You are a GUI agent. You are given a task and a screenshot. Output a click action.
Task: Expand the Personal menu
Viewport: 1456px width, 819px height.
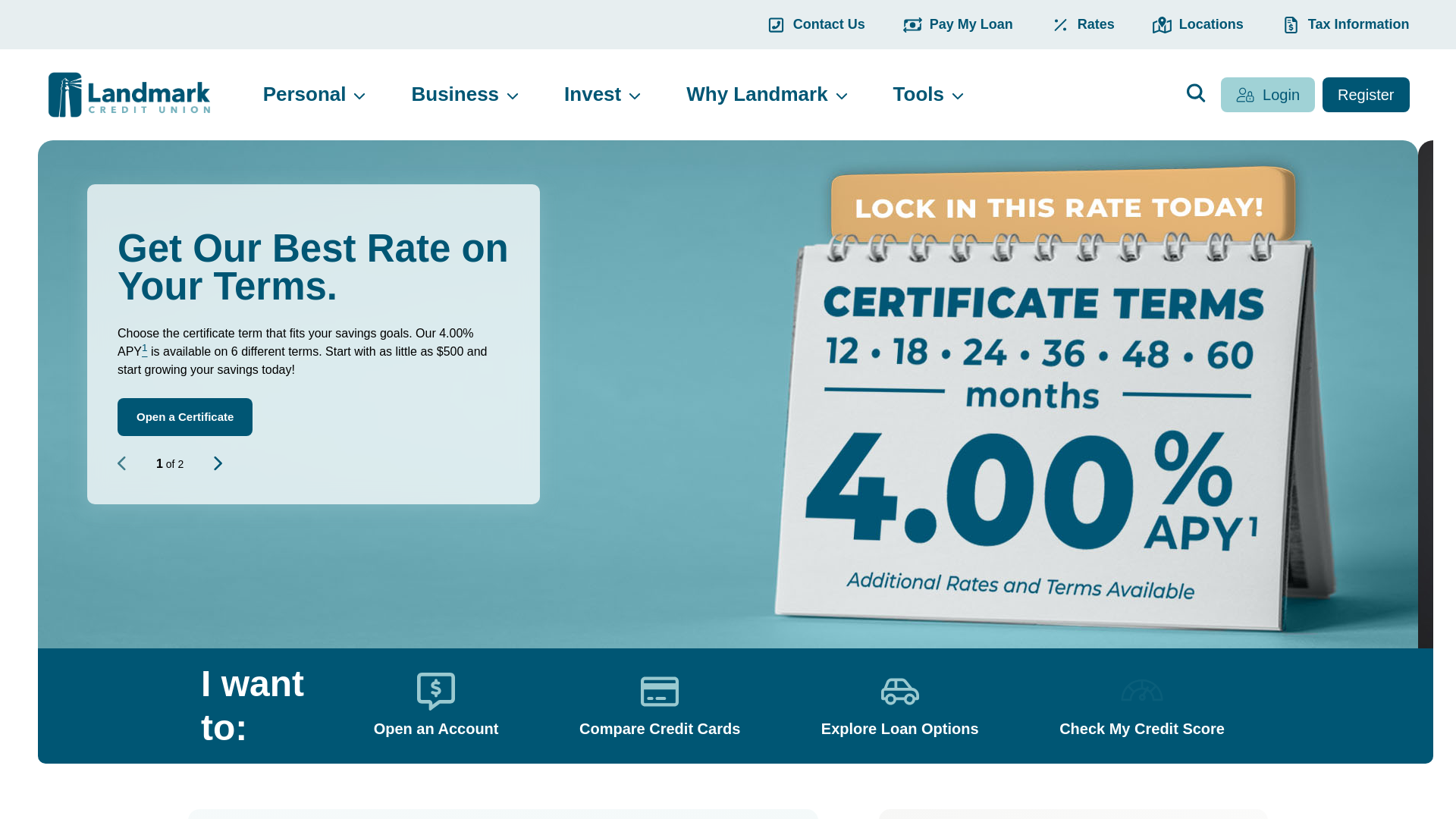[x=314, y=95]
